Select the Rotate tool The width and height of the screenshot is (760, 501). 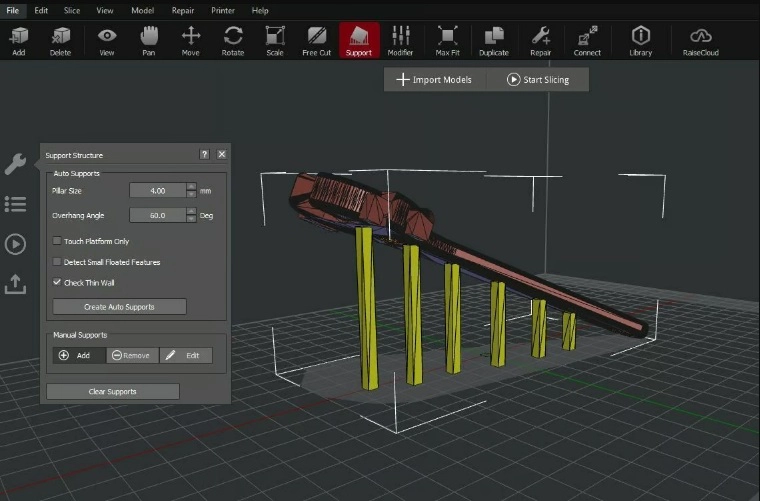click(233, 41)
